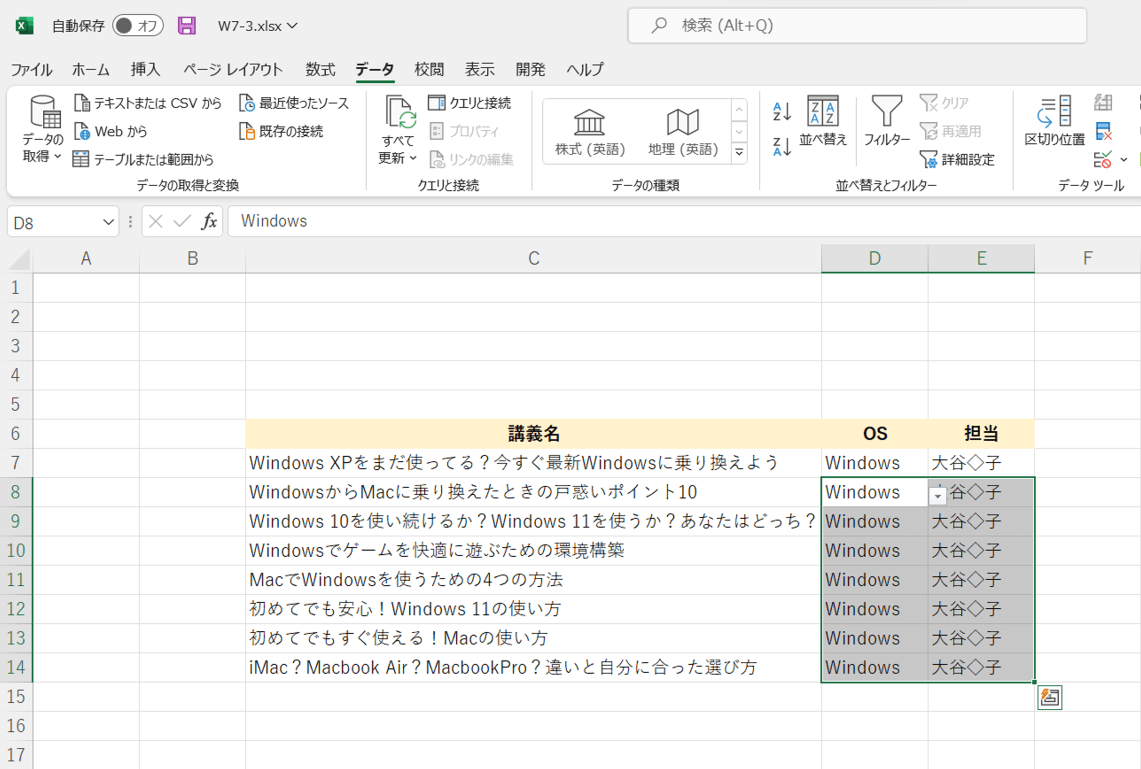The height and width of the screenshot is (769, 1141).
Task: Click the データの取得 (Get Data) icon
Action: (43, 115)
